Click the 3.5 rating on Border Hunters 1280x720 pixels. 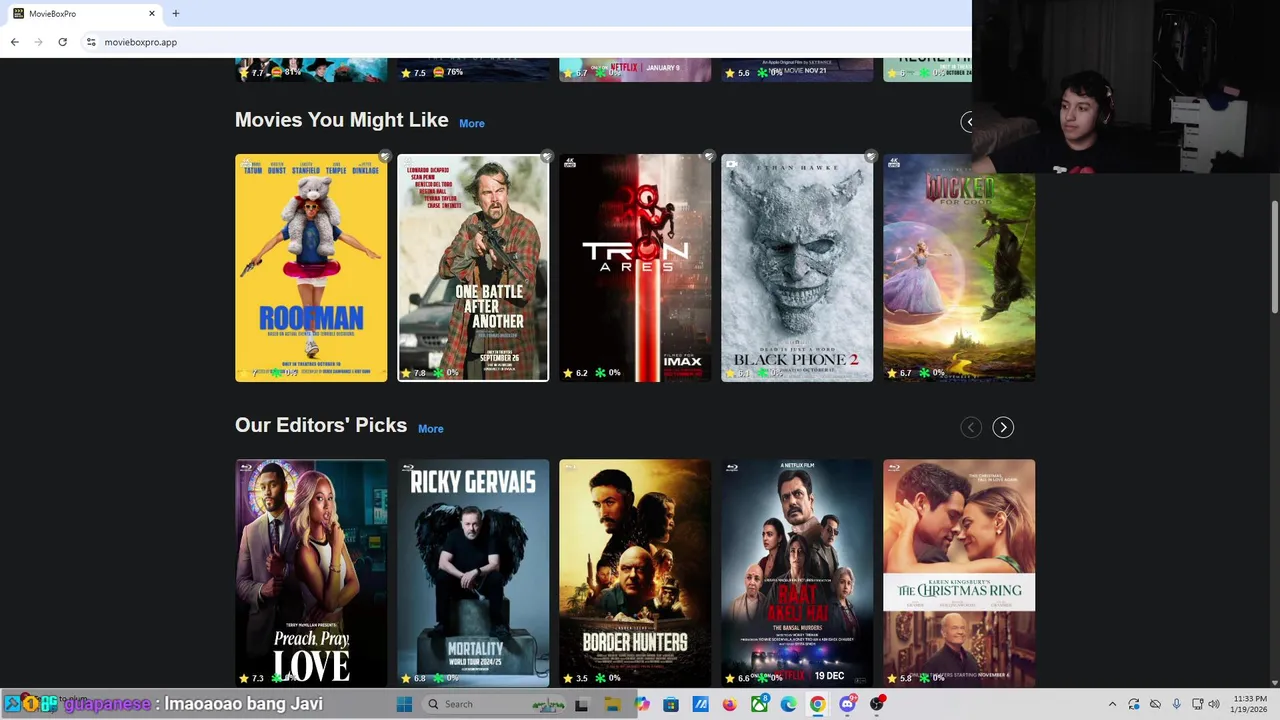pos(575,678)
